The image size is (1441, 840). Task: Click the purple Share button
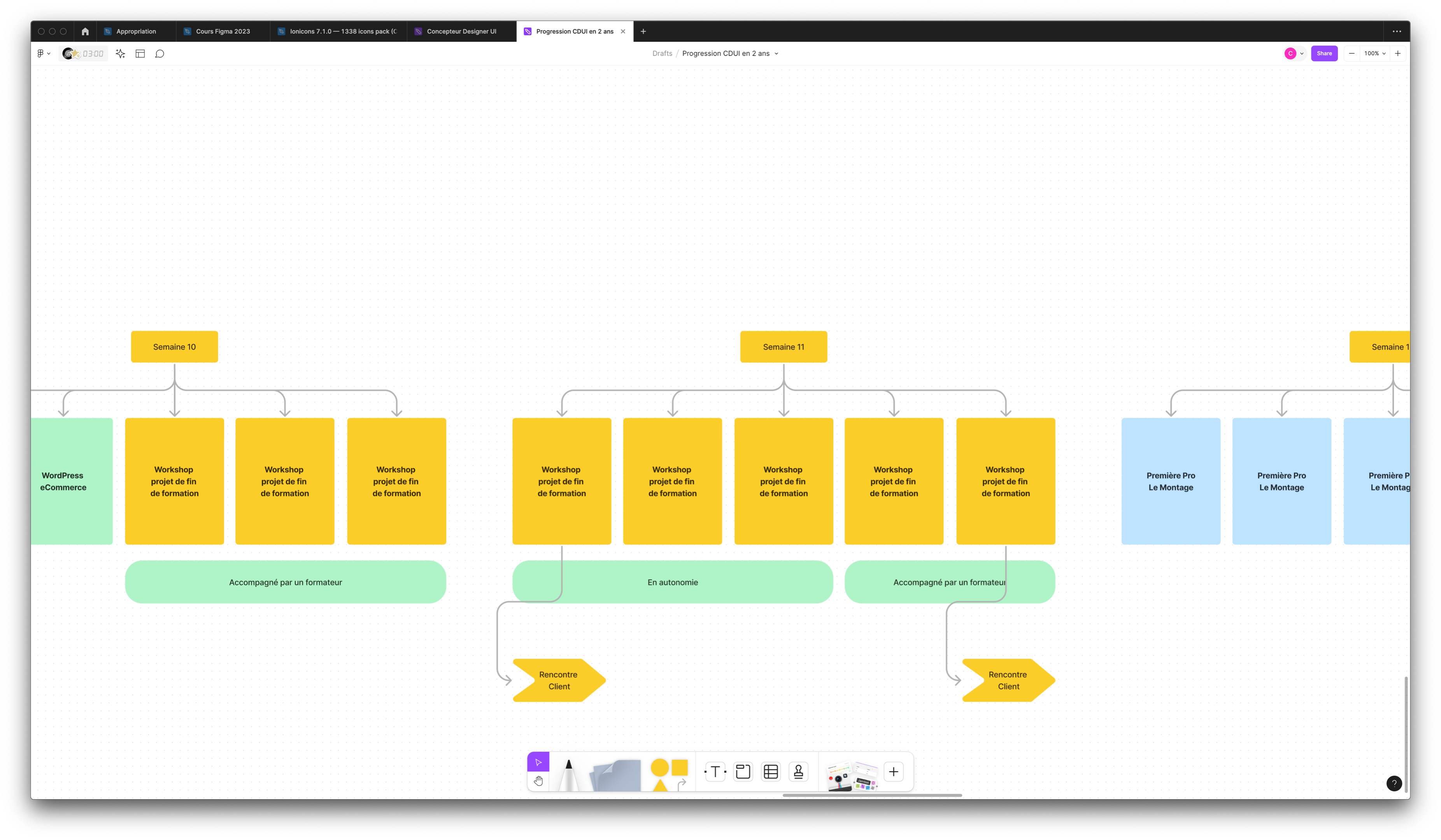pos(1324,54)
